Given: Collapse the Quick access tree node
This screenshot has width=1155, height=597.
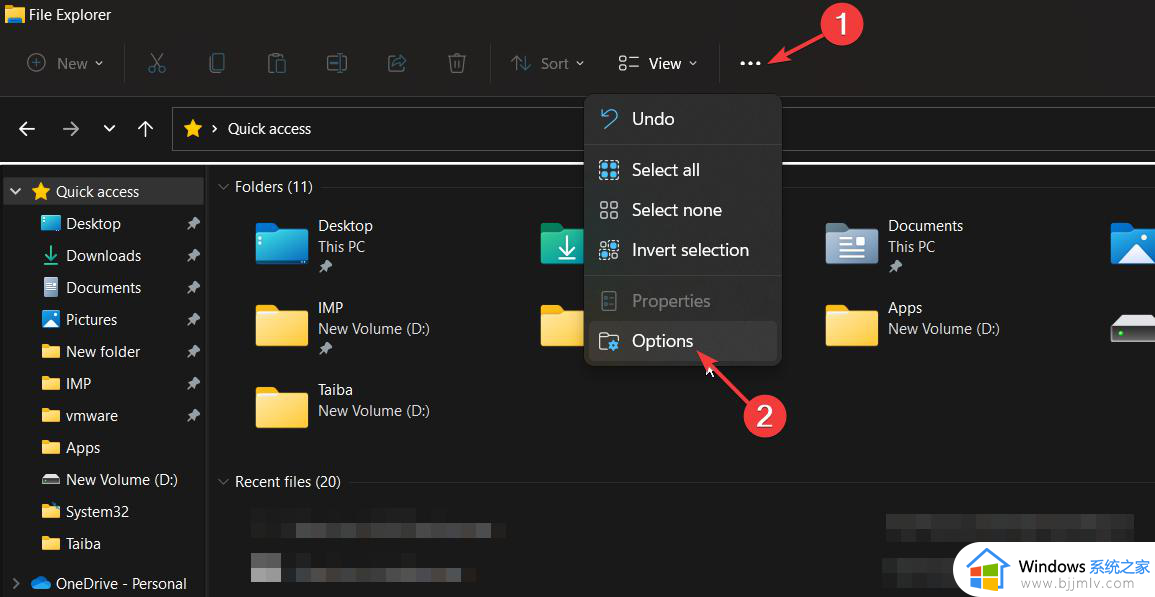Looking at the screenshot, I should coord(15,192).
